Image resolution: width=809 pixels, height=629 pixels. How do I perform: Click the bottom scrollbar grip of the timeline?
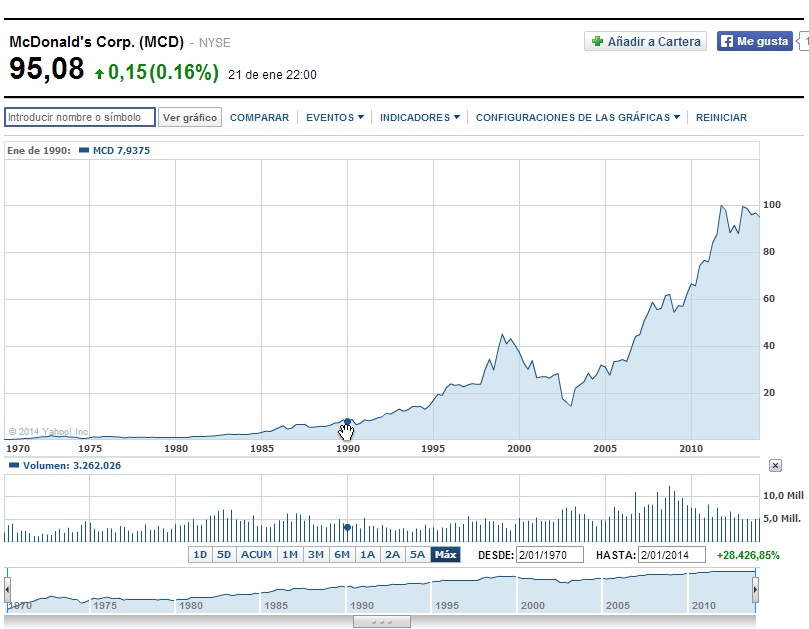pos(382,622)
